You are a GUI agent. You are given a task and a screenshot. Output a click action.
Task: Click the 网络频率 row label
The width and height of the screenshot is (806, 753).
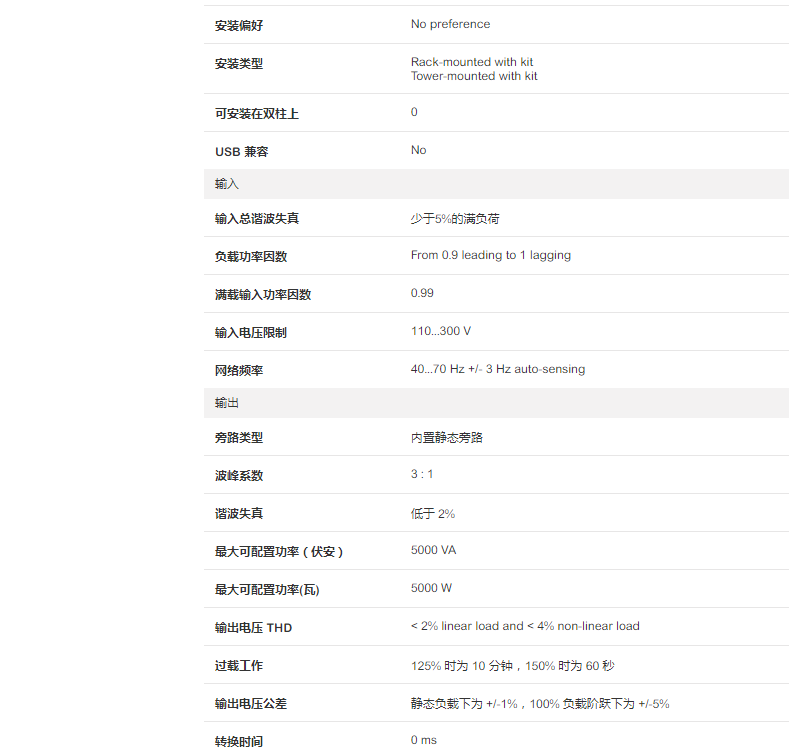click(239, 370)
